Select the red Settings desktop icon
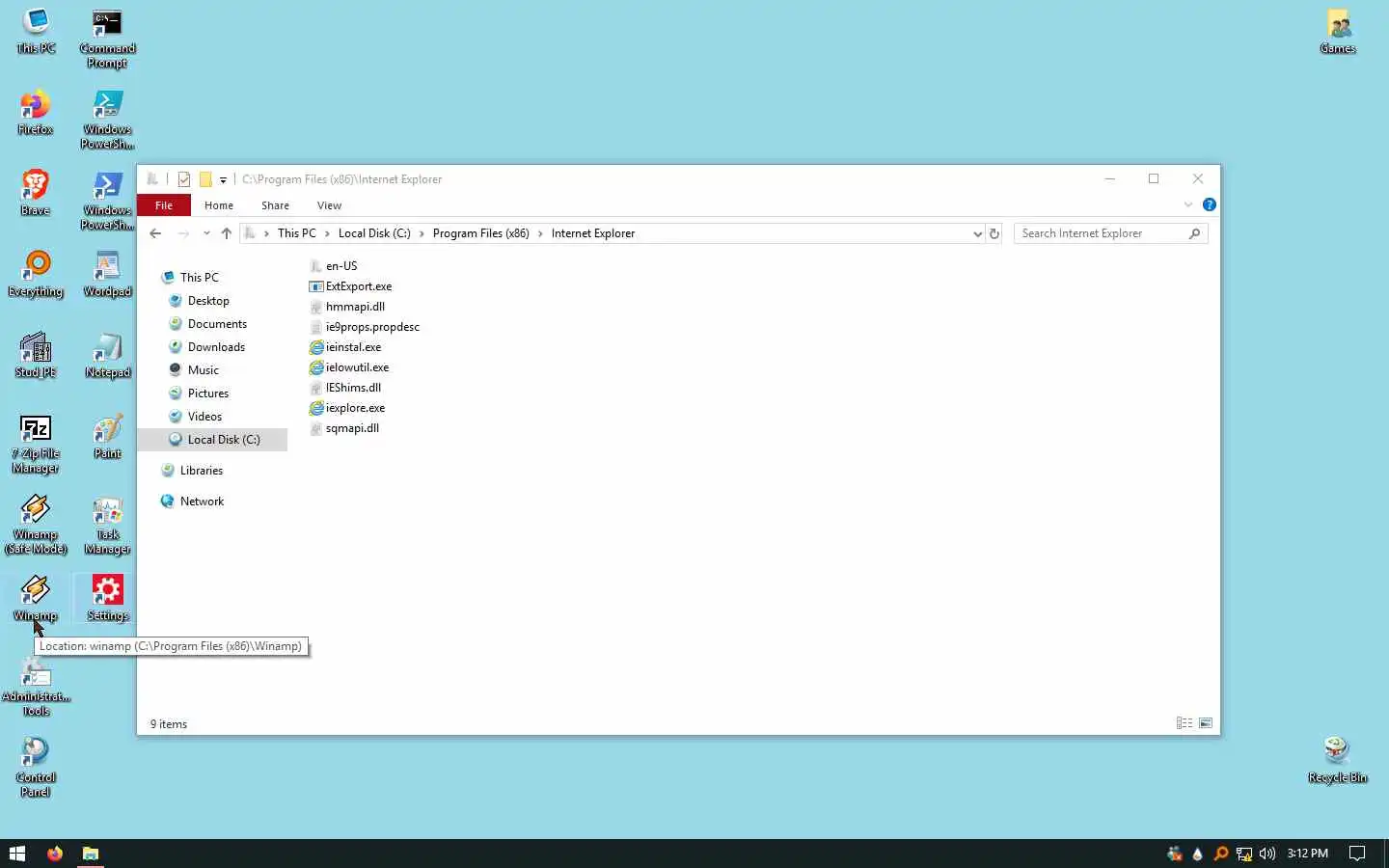1389x868 pixels. coord(107,598)
